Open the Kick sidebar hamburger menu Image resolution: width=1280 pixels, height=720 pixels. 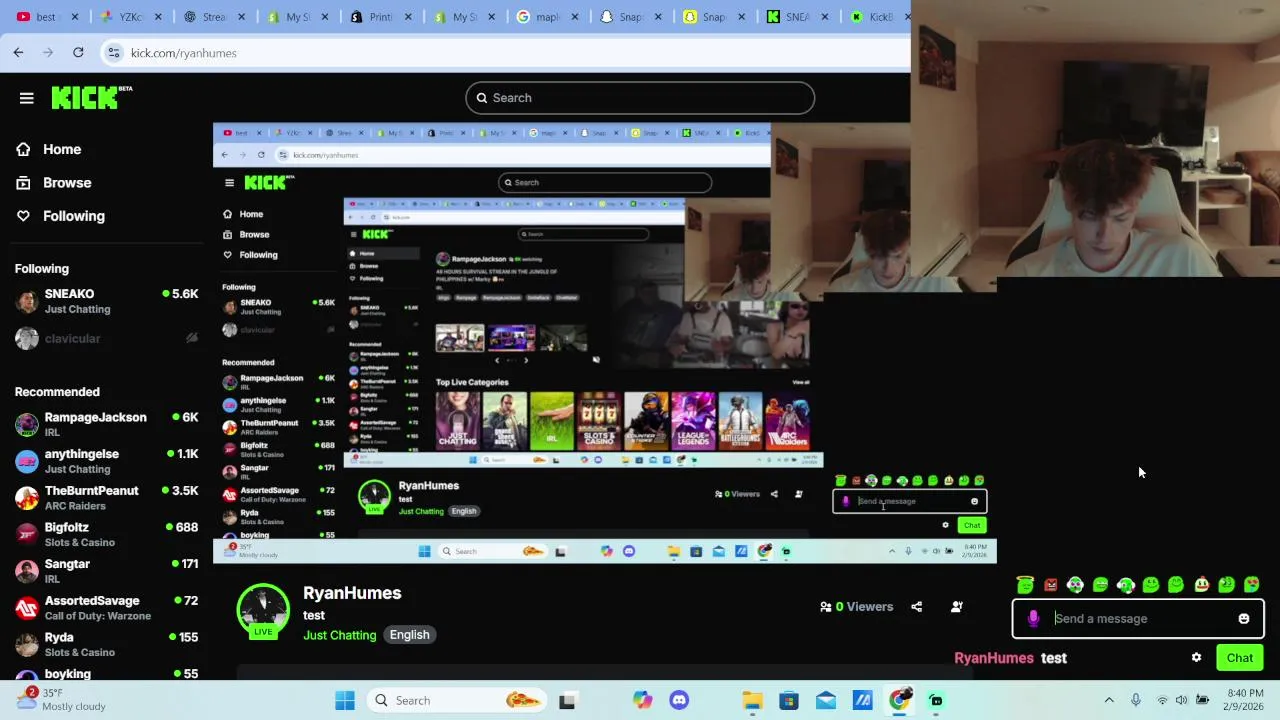(x=27, y=98)
